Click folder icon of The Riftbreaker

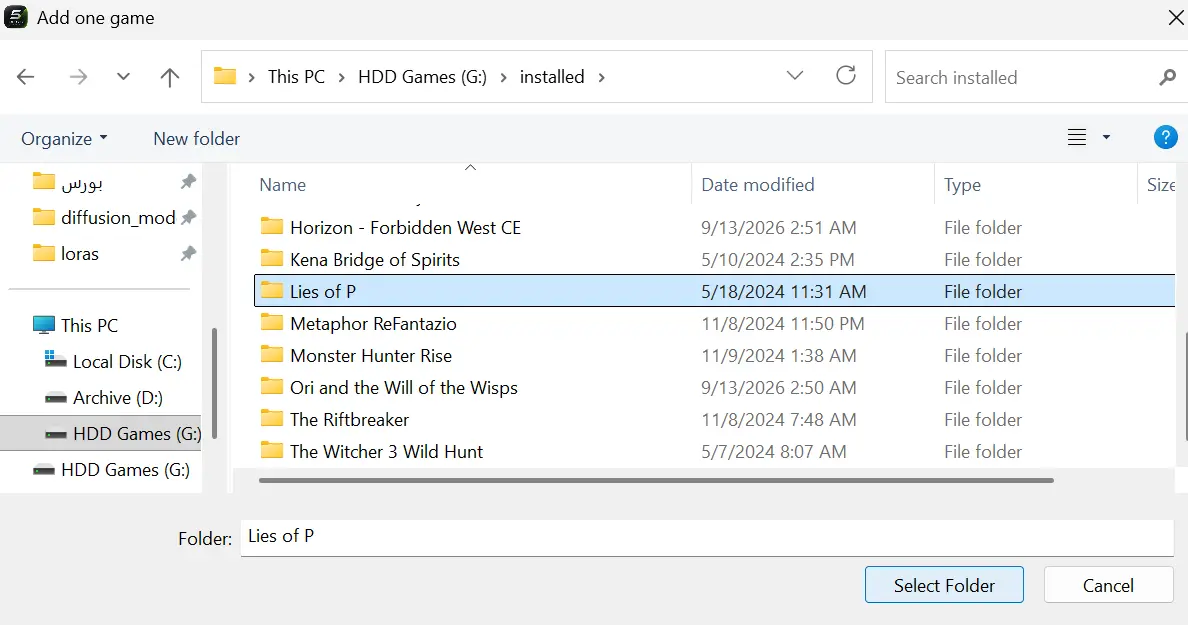(x=271, y=418)
